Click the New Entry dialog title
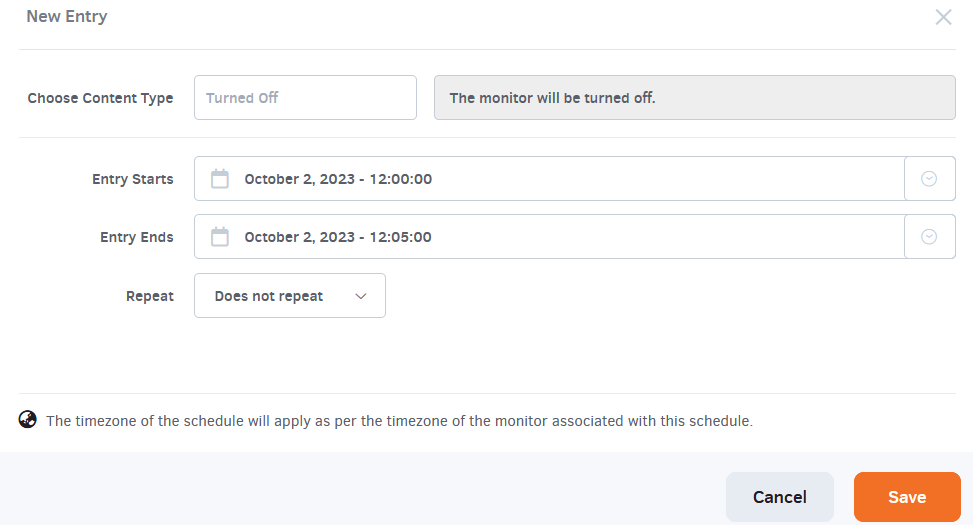The width and height of the screenshot is (973, 525). point(67,17)
